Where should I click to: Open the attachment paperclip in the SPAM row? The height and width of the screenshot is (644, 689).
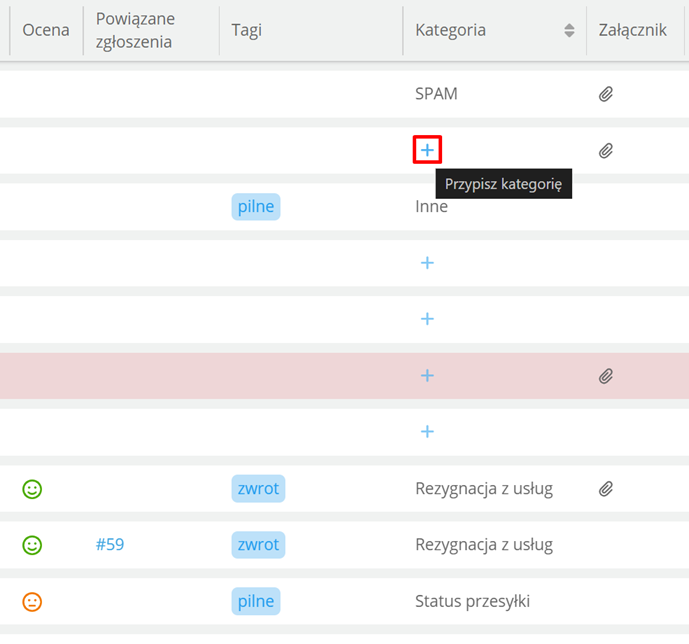point(606,94)
